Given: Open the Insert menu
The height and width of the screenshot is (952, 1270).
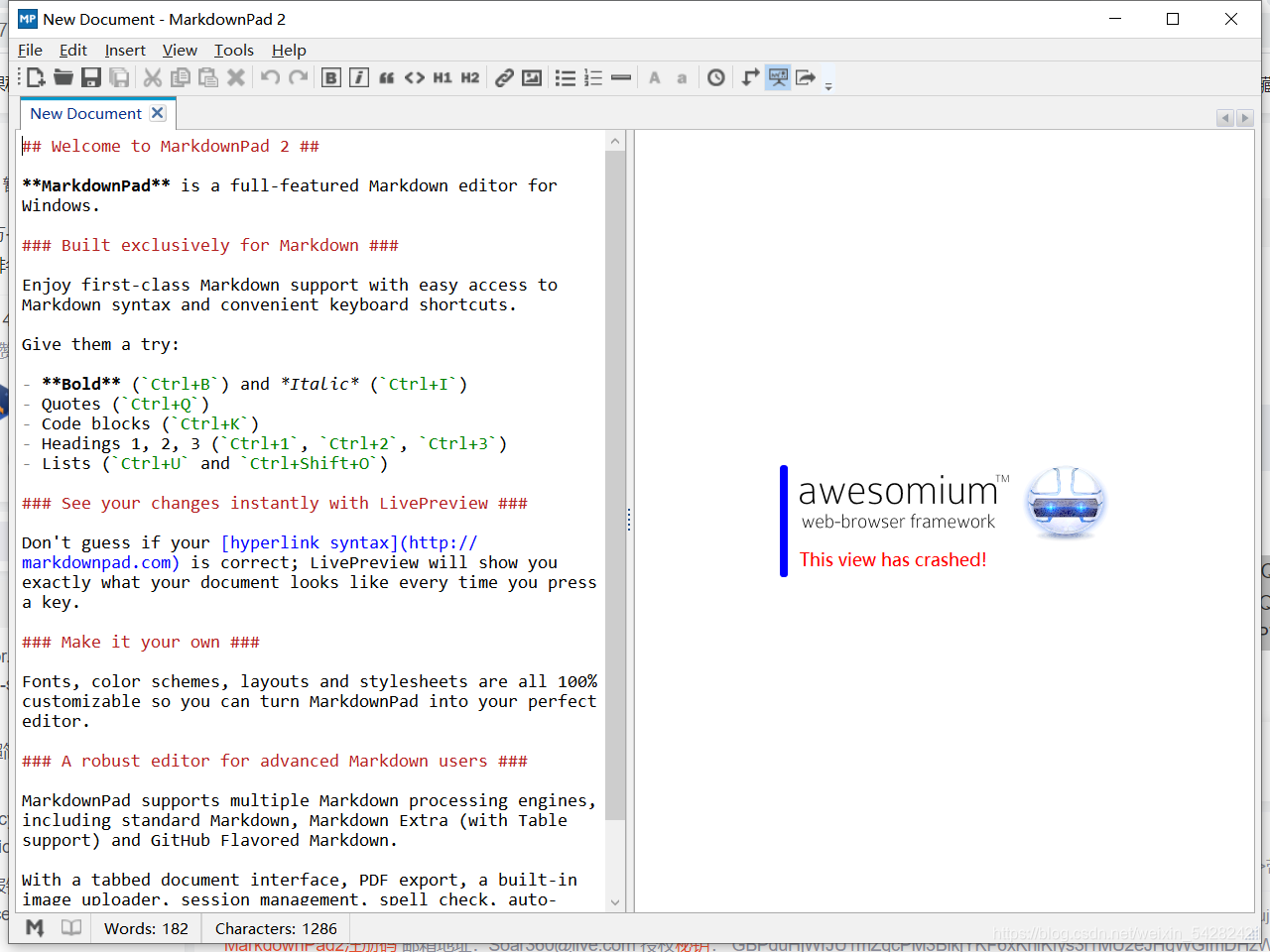Looking at the screenshot, I should click(125, 50).
